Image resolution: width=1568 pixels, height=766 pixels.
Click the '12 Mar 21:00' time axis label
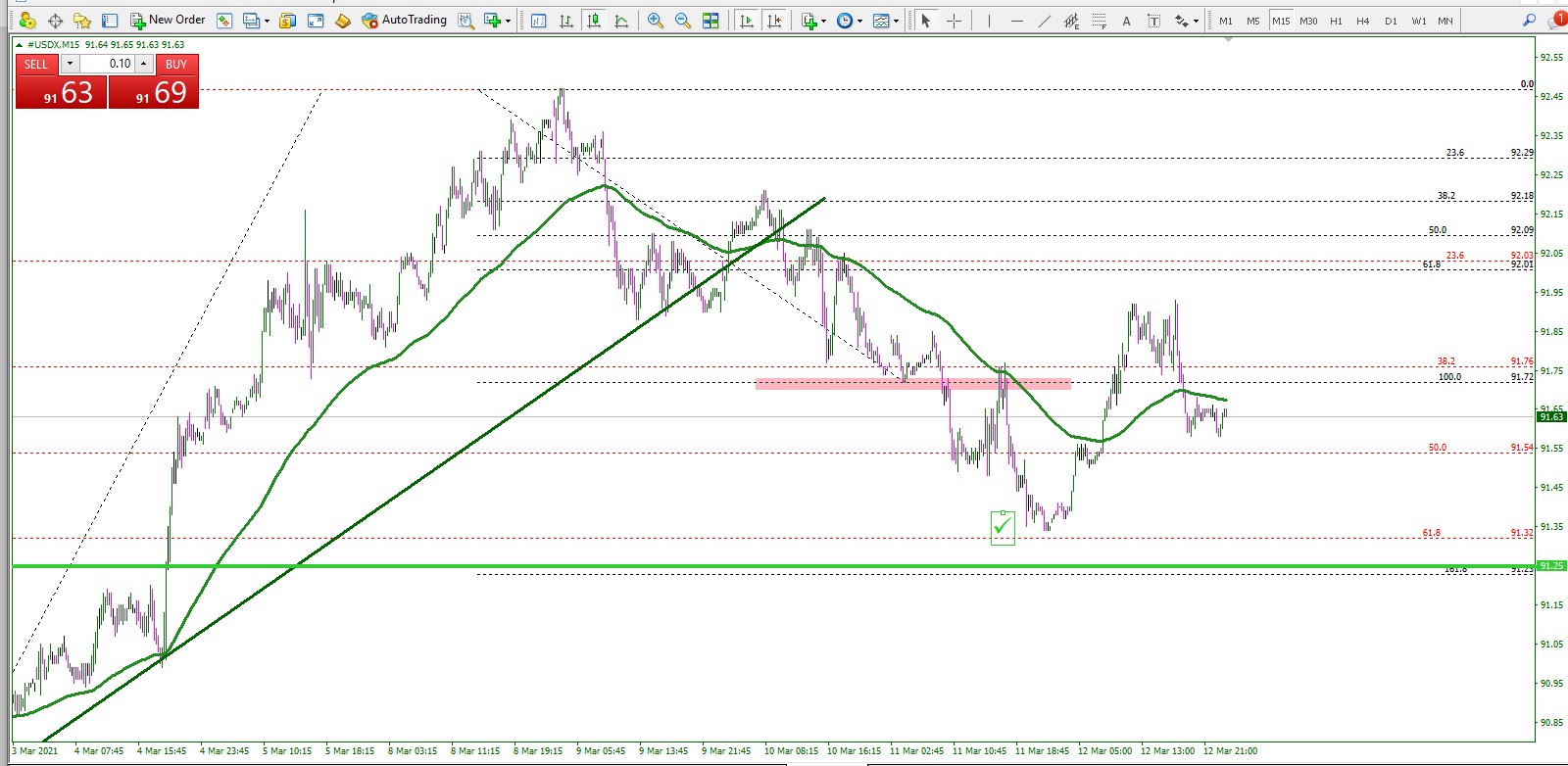click(x=1230, y=751)
